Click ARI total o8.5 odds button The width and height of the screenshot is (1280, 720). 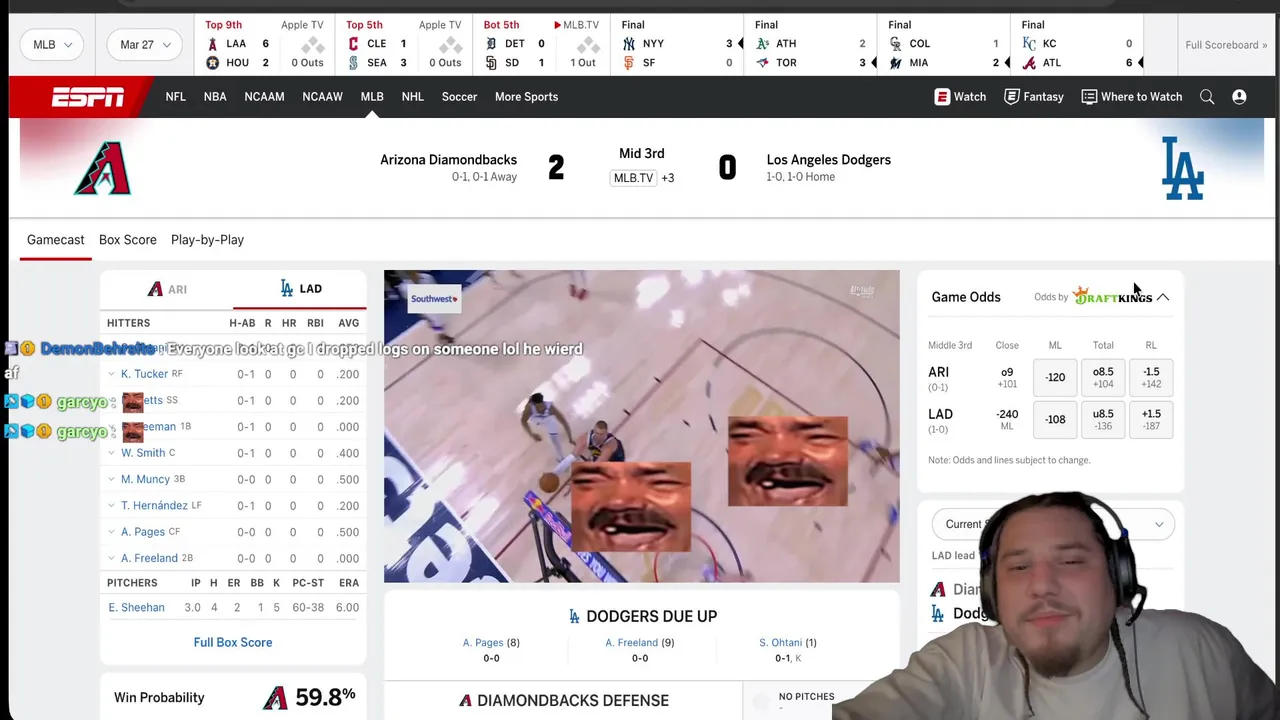click(x=1103, y=378)
